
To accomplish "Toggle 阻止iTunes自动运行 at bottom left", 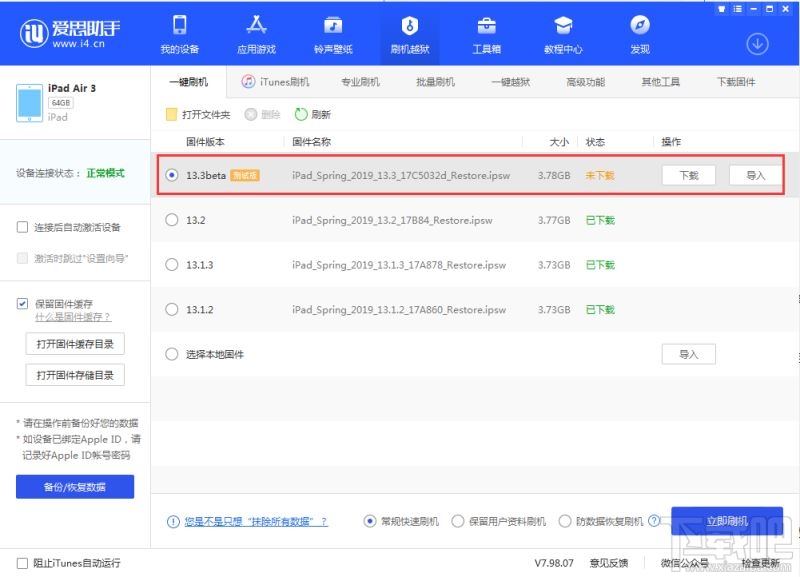I will tap(23, 563).
